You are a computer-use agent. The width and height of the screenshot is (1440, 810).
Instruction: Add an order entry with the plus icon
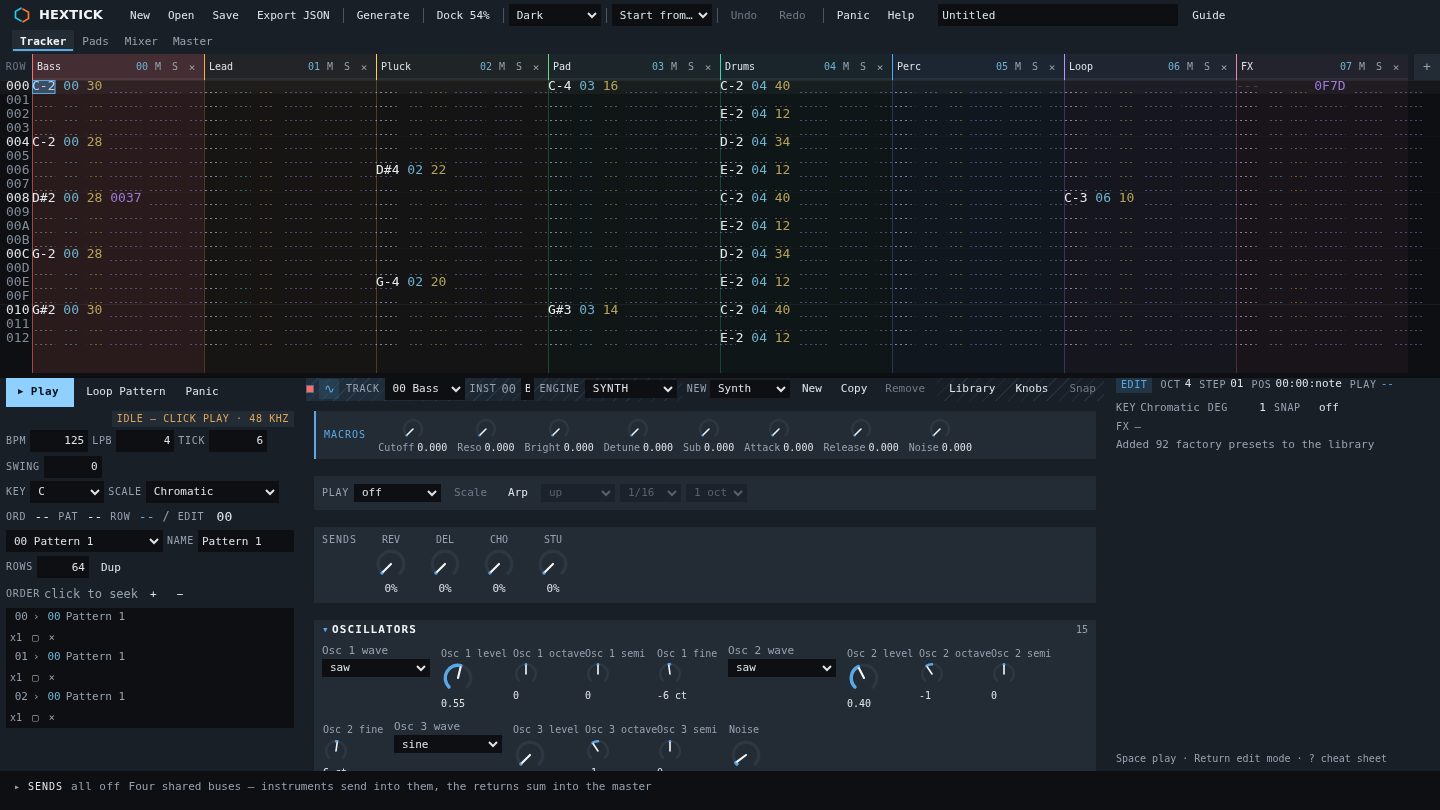pos(153,594)
